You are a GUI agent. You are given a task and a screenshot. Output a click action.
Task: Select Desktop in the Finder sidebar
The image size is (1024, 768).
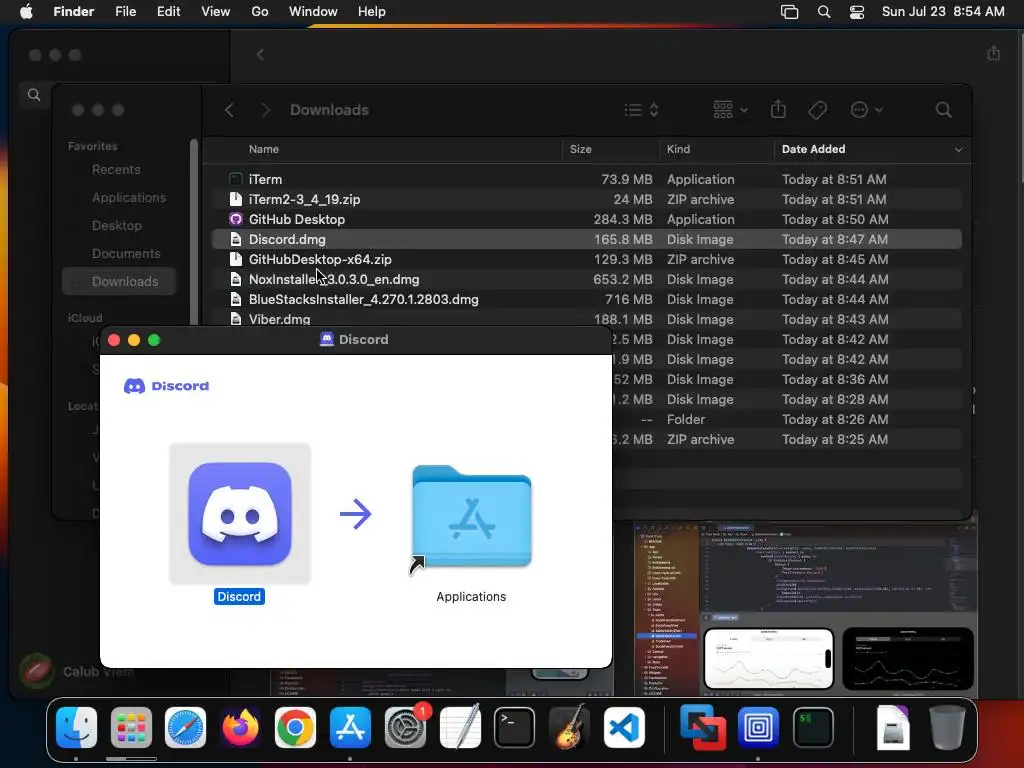116,226
